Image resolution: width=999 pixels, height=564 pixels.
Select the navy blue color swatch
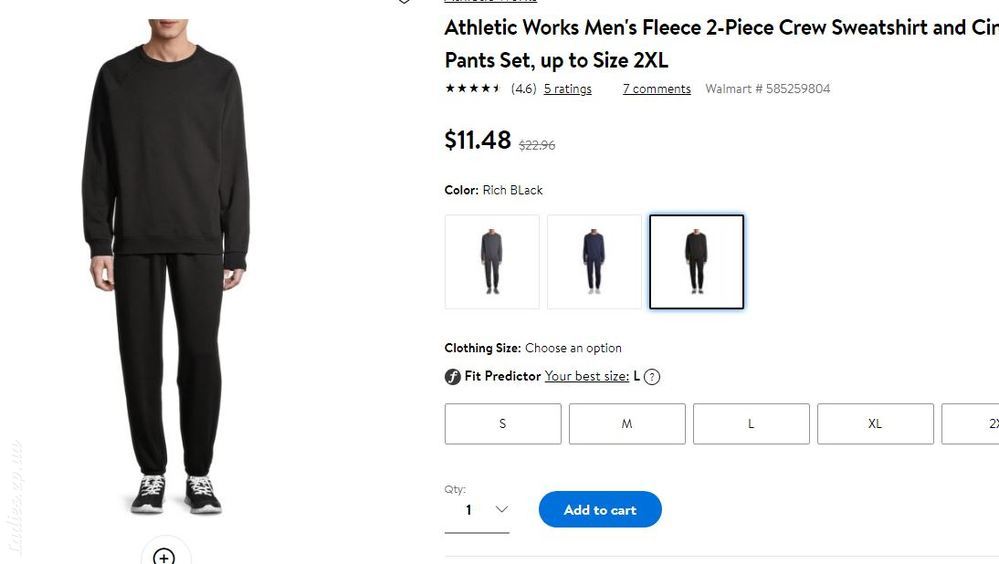[594, 262]
